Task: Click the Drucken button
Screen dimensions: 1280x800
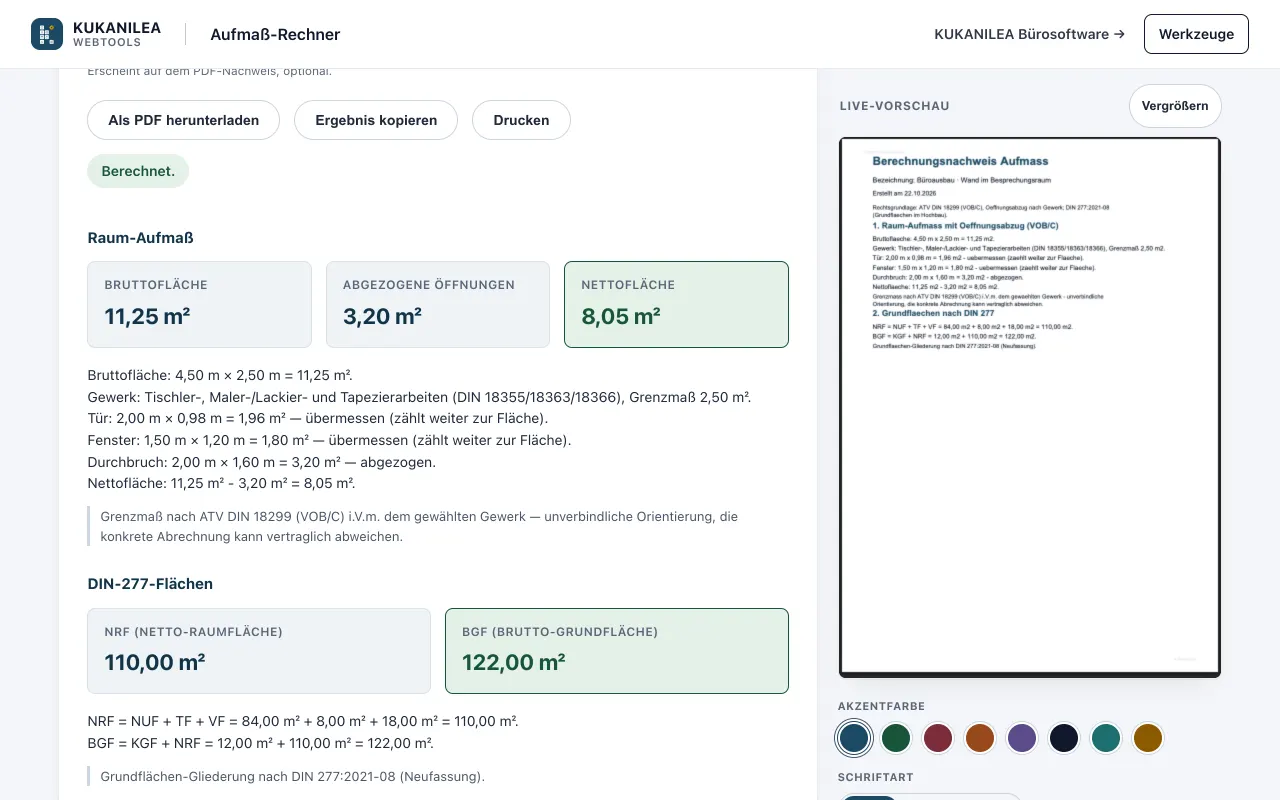Action: (521, 120)
